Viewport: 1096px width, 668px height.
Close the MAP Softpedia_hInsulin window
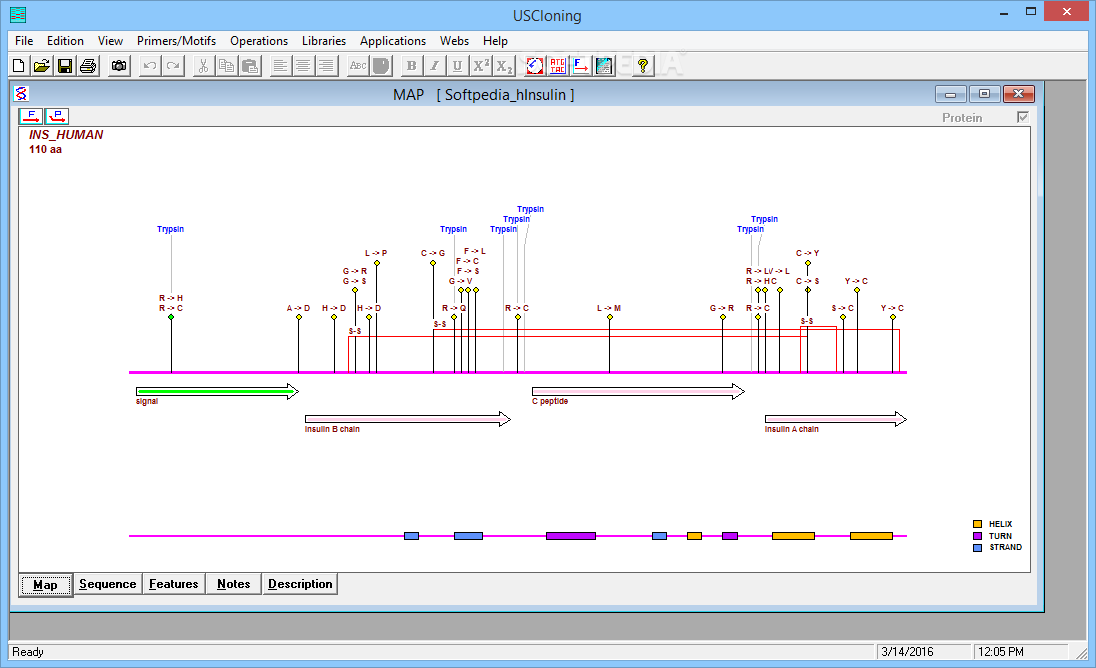(x=1018, y=94)
